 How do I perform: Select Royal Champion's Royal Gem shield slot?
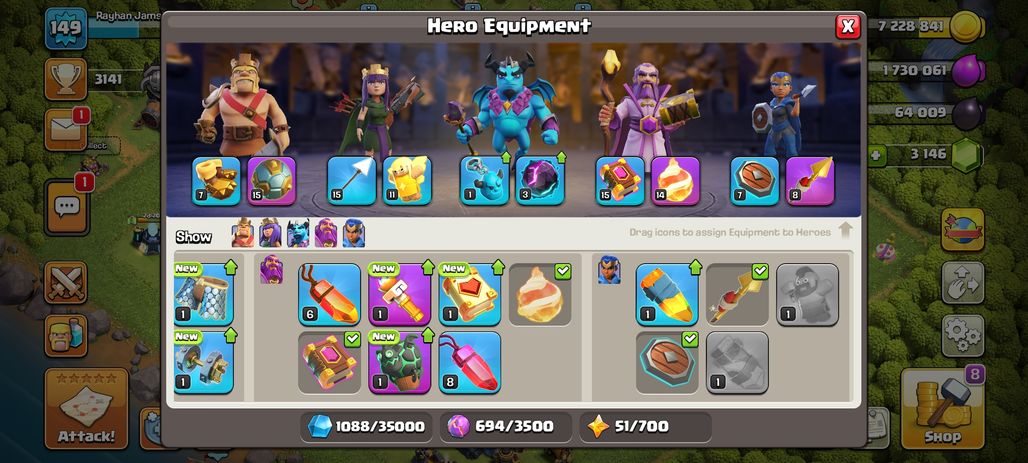click(755, 181)
